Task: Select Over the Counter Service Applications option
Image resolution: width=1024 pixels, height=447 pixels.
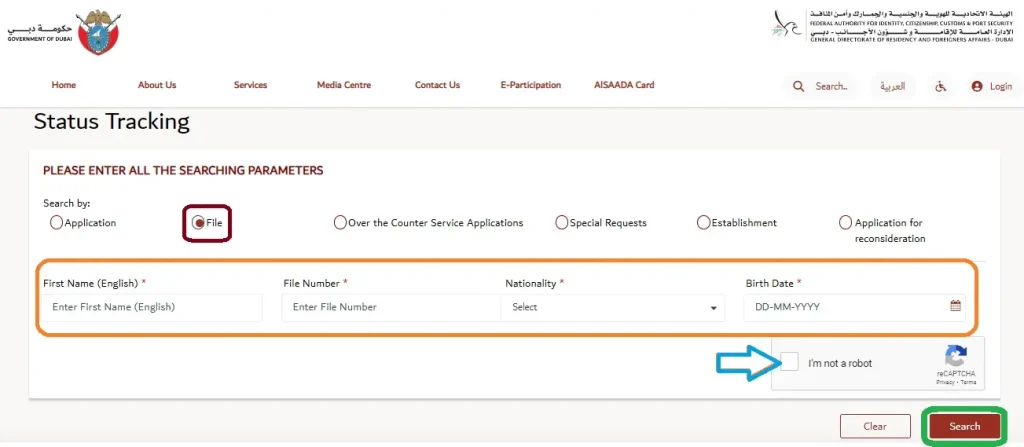Action: [340, 223]
